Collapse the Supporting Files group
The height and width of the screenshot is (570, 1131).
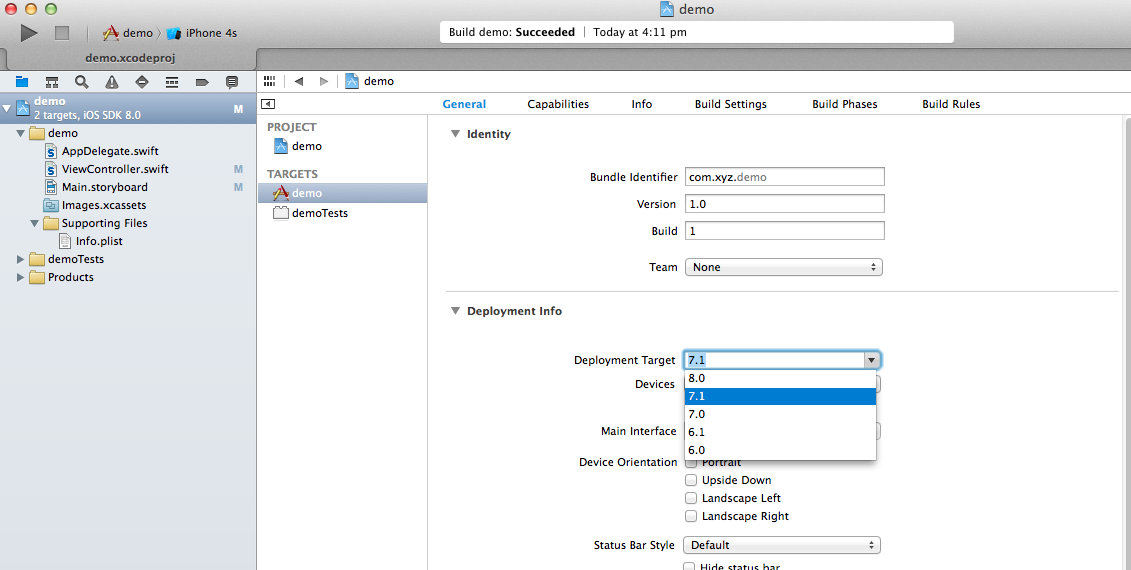34,223
